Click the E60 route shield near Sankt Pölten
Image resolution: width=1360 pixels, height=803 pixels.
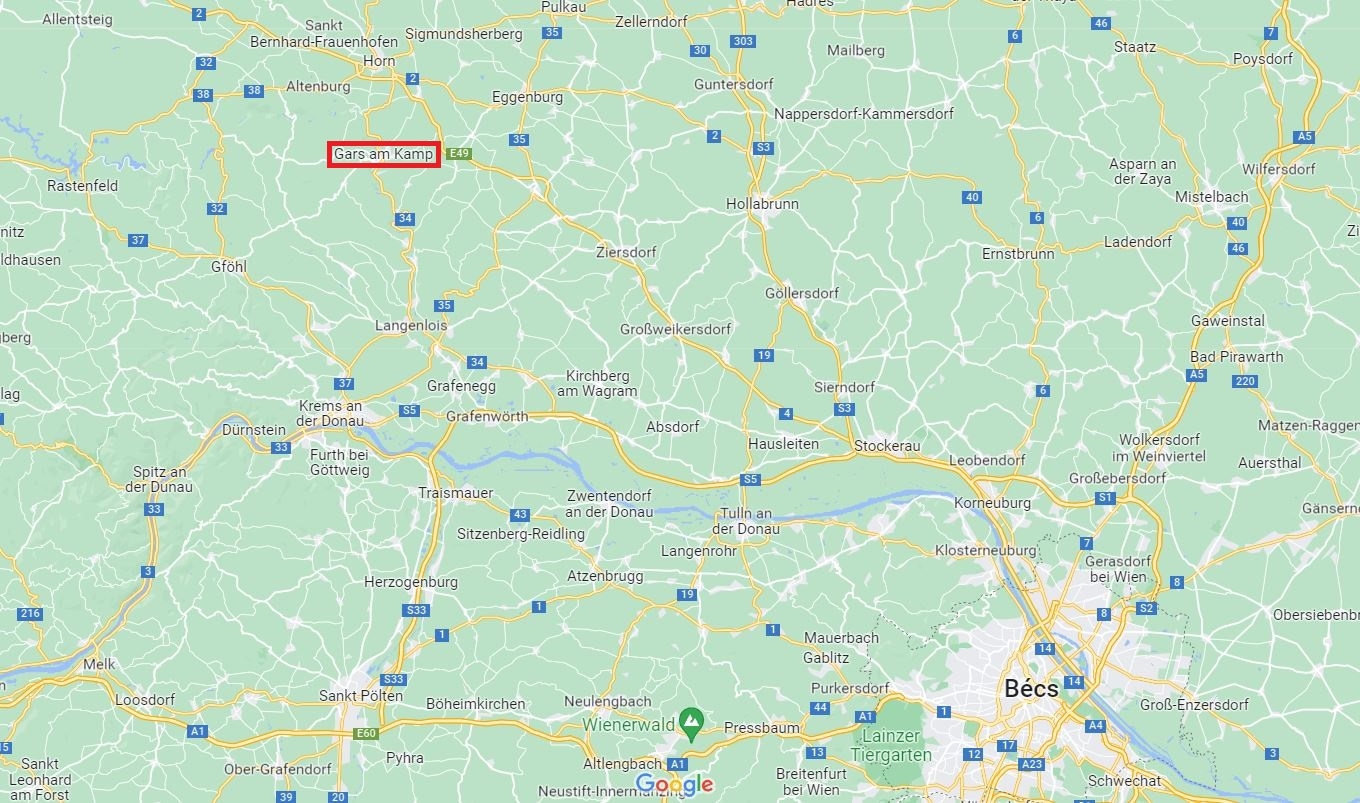click(x=367, y=734)
